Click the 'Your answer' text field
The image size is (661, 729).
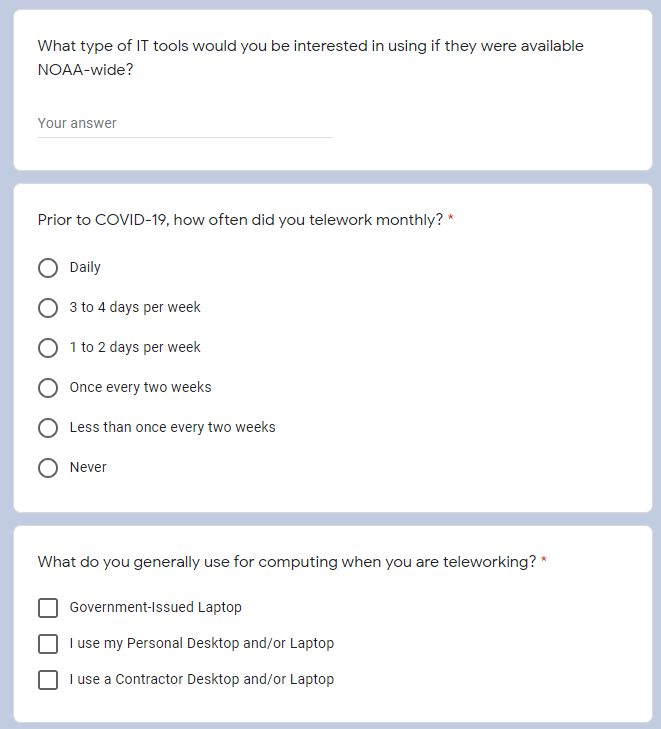tap(184, 124)
